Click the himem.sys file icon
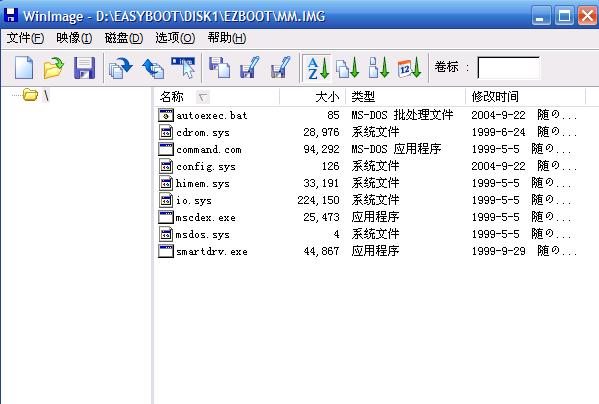This screenshot has width=599, height=404. click(166, 184)
